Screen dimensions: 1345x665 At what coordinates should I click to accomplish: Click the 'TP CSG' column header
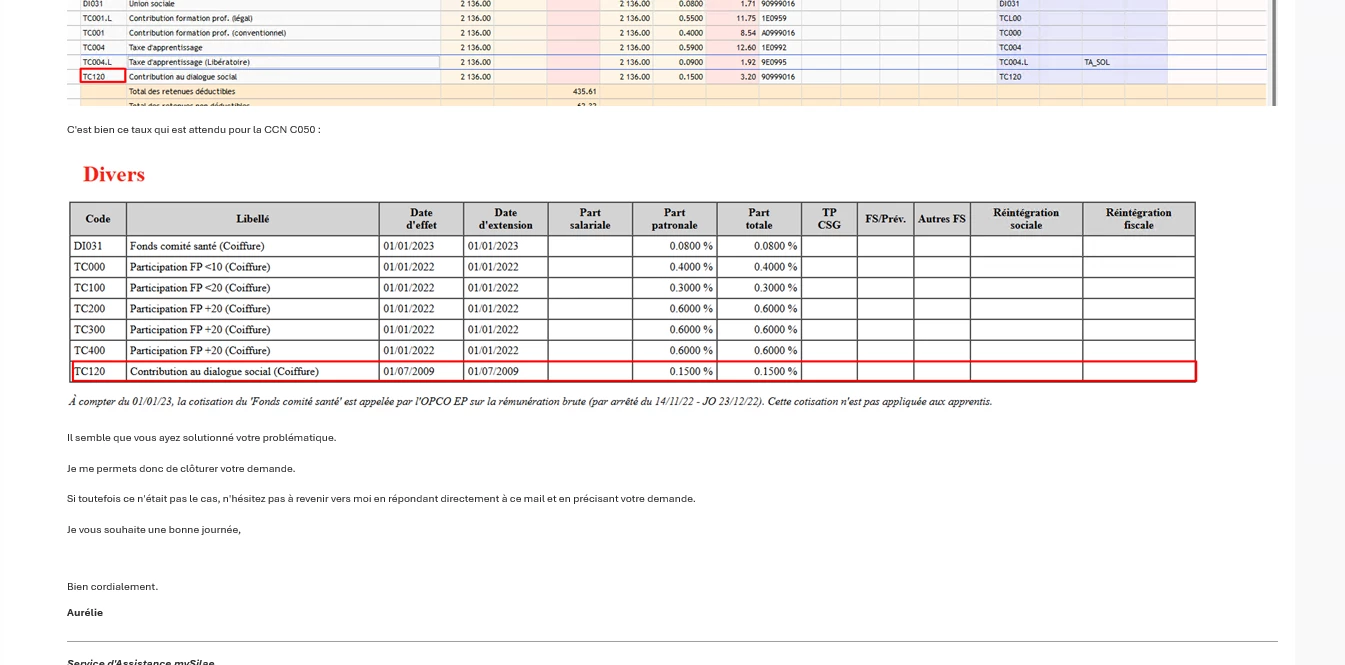point(829,219)
